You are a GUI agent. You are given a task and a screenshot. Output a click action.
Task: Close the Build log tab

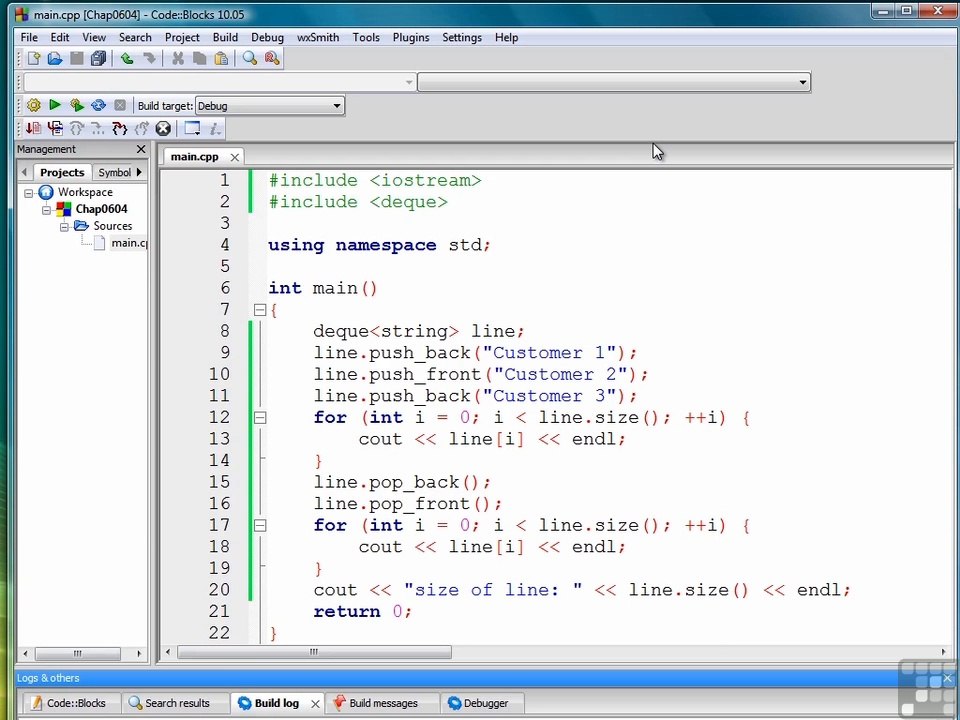click(315, 704)
